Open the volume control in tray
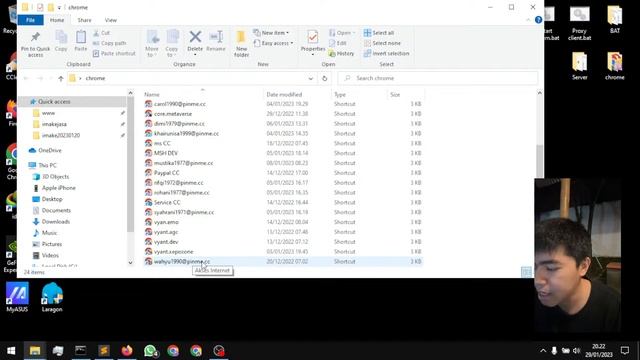Viewport: 640px width, 360px height. coord(577,351)
